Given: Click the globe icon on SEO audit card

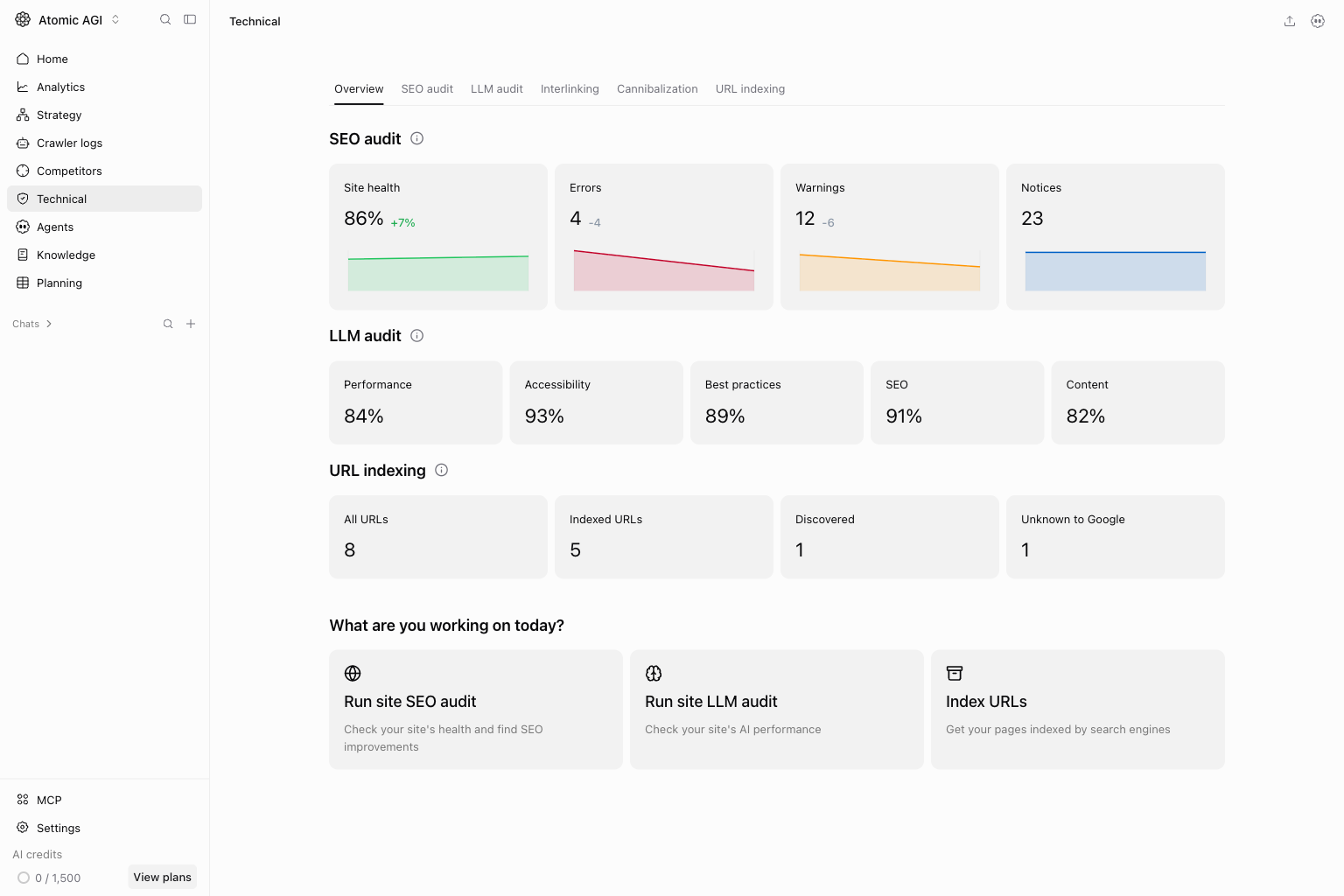Looking at the screenshot, I should click(x=353, y=673).
